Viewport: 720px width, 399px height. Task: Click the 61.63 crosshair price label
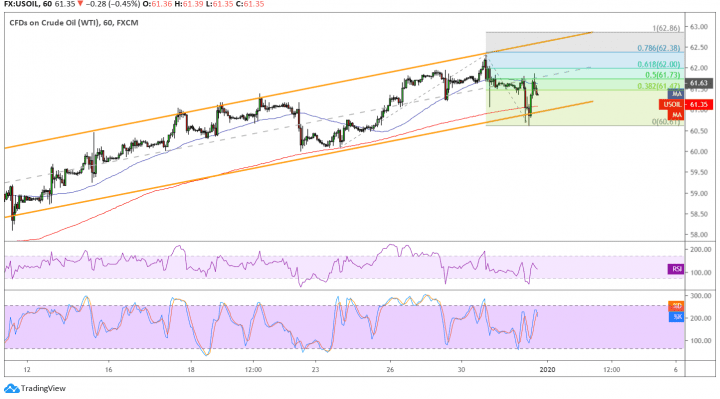point(699,83)
